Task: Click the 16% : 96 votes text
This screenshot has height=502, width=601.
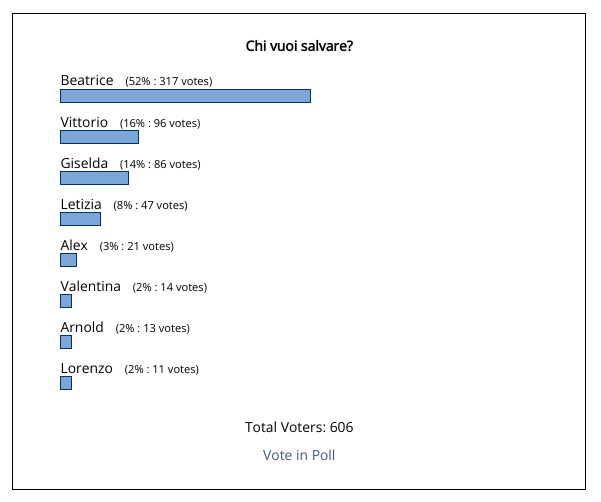Action: (160, 123)
